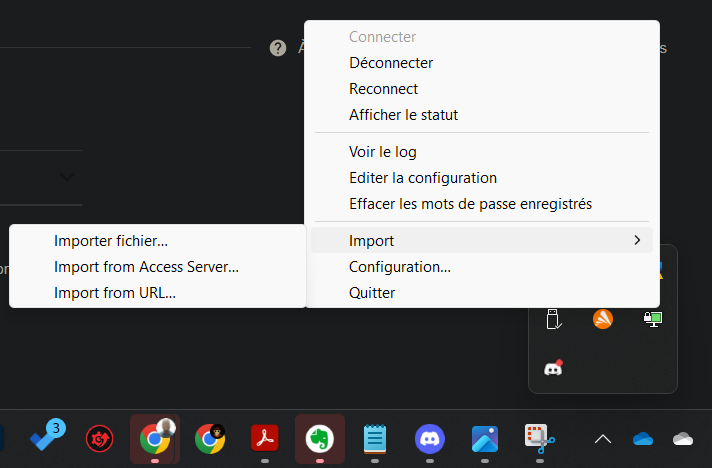Viewport: 712px width, 468px height.
Task: Click the greyed Connecter menu entry
Action: point(482,37)
